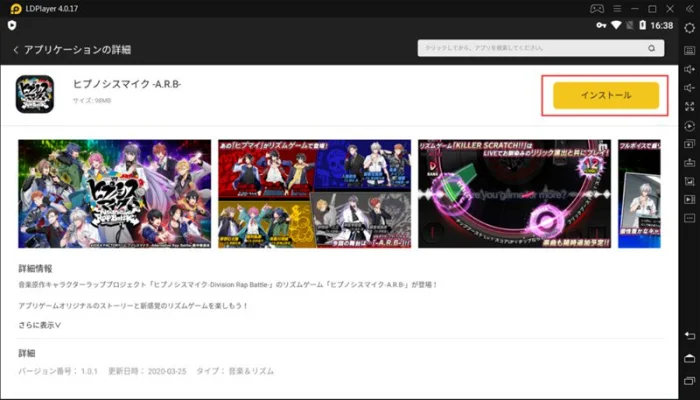Click the update date 2020-03-25
The width and height of the screenshot is (700, 400).
[x=167, y=371]
